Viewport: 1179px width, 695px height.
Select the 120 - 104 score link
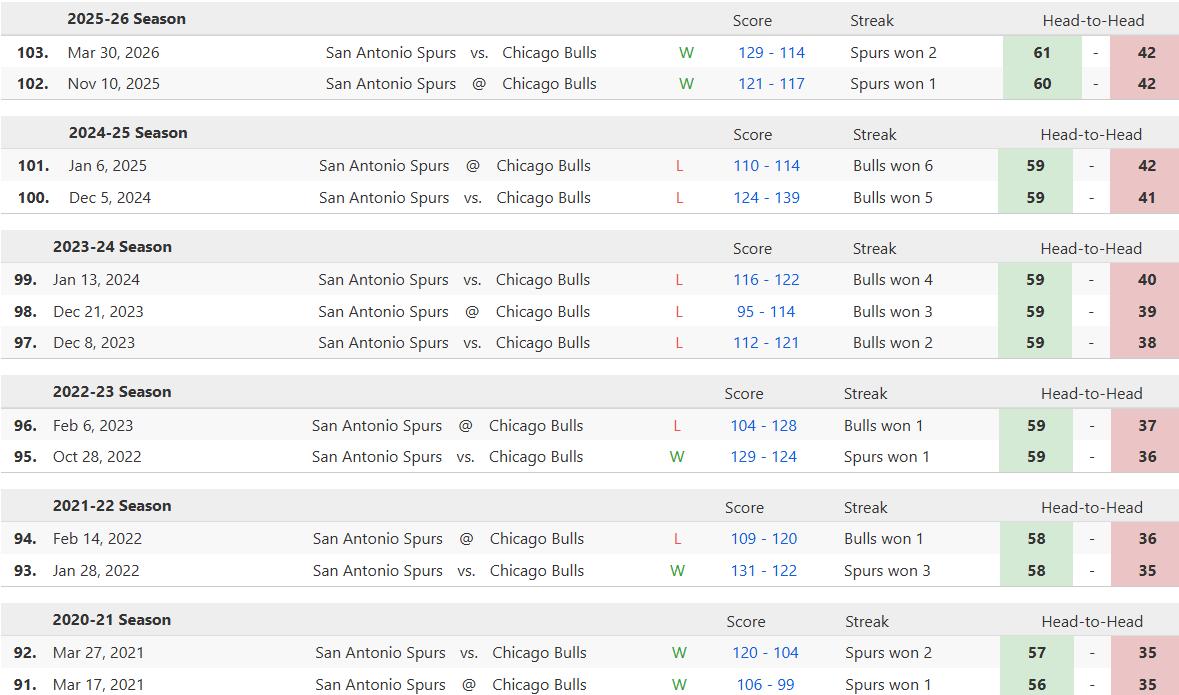pyautogui.click(x=765, y=653)
